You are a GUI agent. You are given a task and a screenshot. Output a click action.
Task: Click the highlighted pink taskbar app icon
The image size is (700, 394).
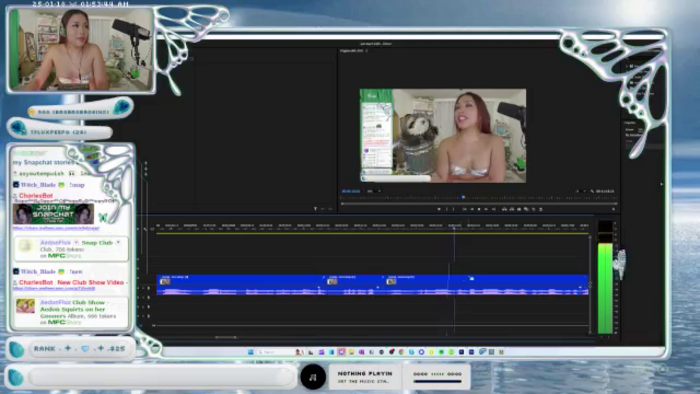(341, 352)
